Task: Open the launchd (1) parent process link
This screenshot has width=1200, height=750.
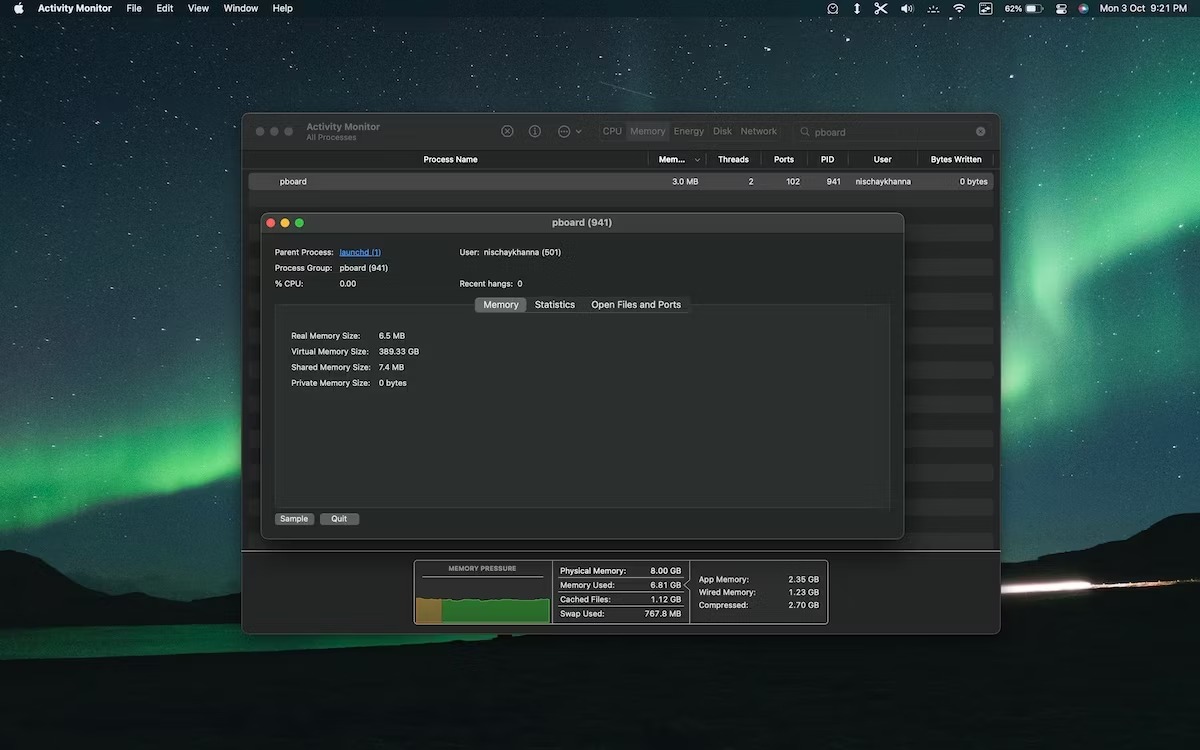Action: 360,252
